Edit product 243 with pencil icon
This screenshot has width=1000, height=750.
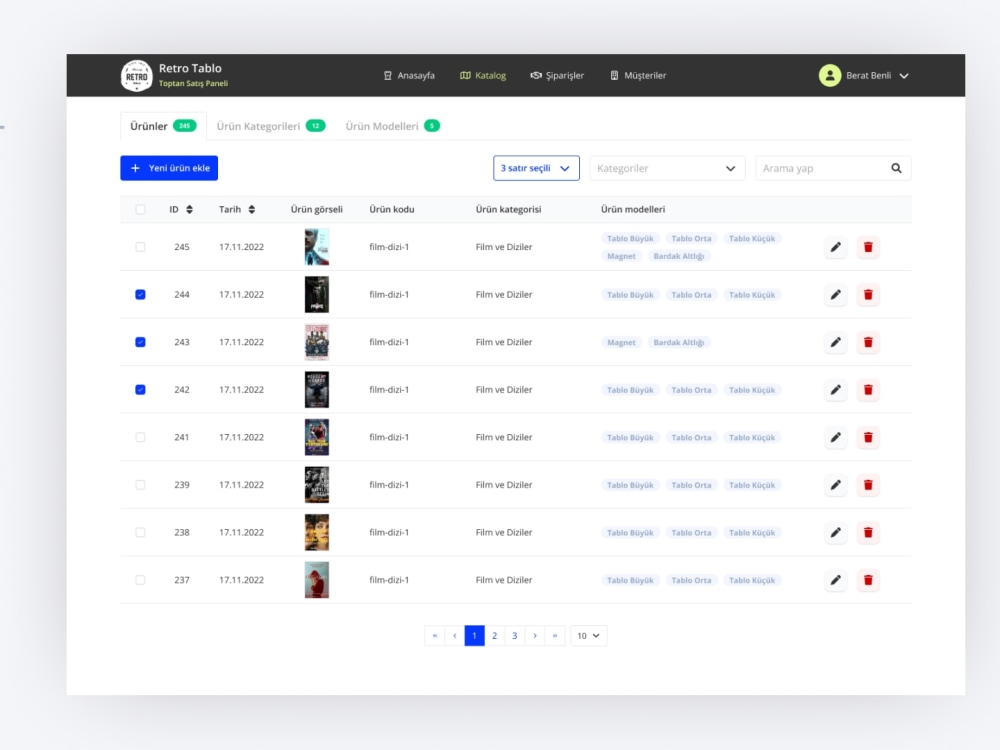pos(835,342)
